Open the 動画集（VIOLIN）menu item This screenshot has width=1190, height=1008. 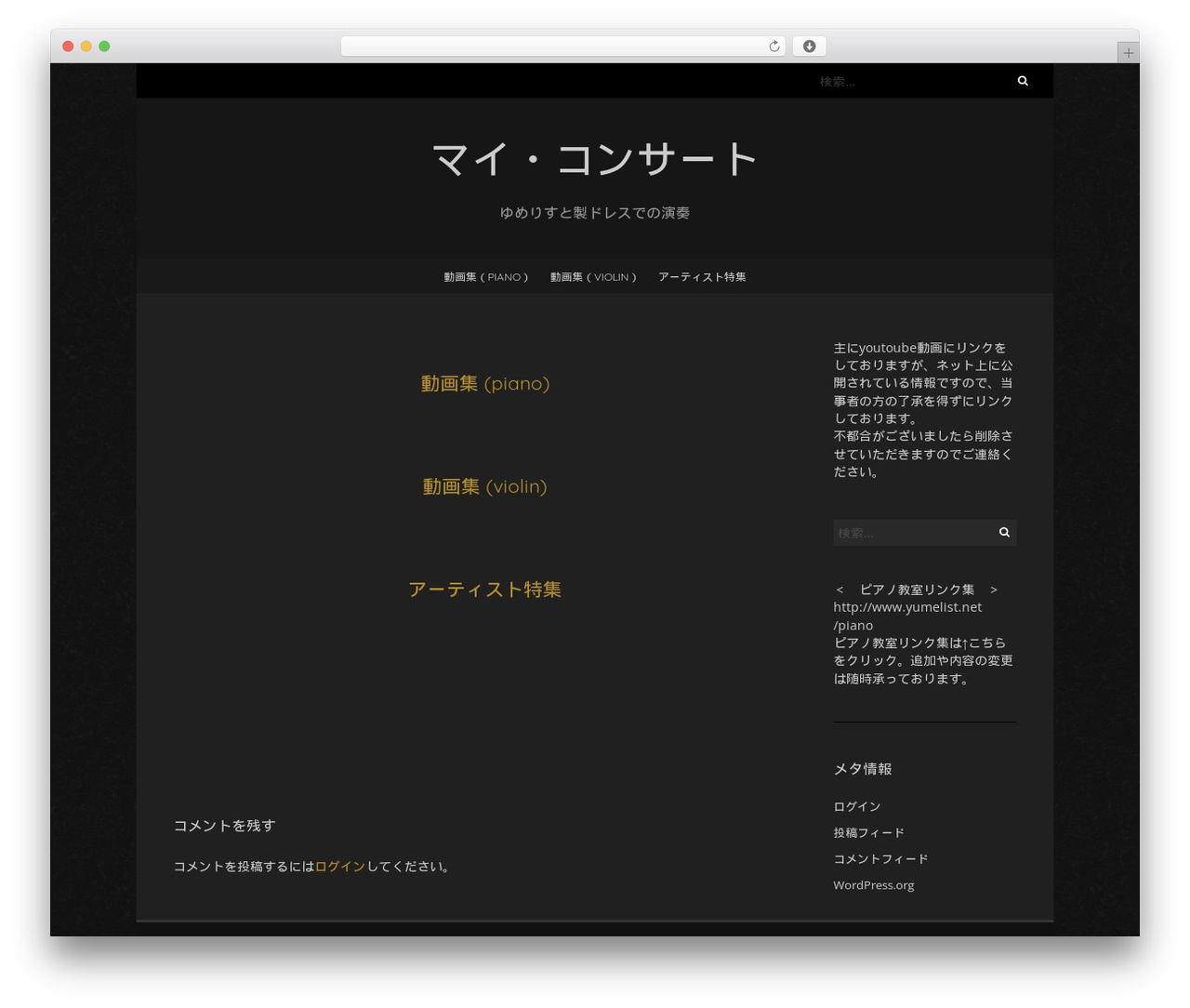[x=593, y=277]
